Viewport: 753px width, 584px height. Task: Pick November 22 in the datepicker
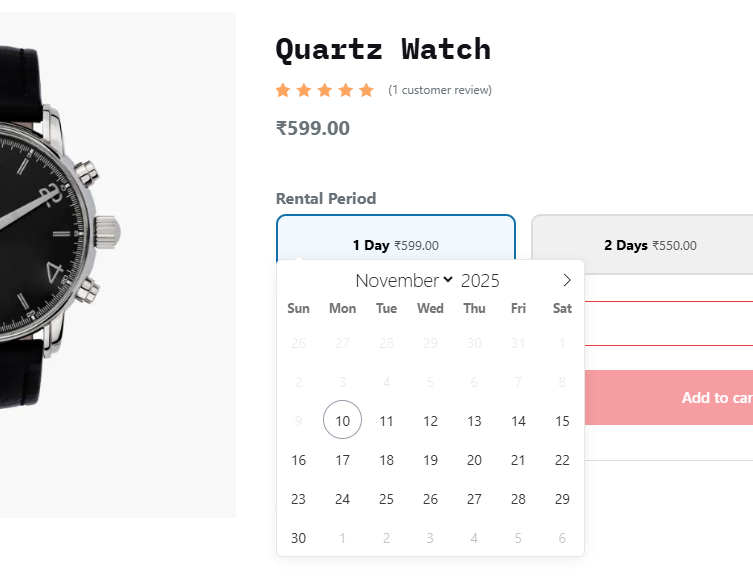(562, 460)
